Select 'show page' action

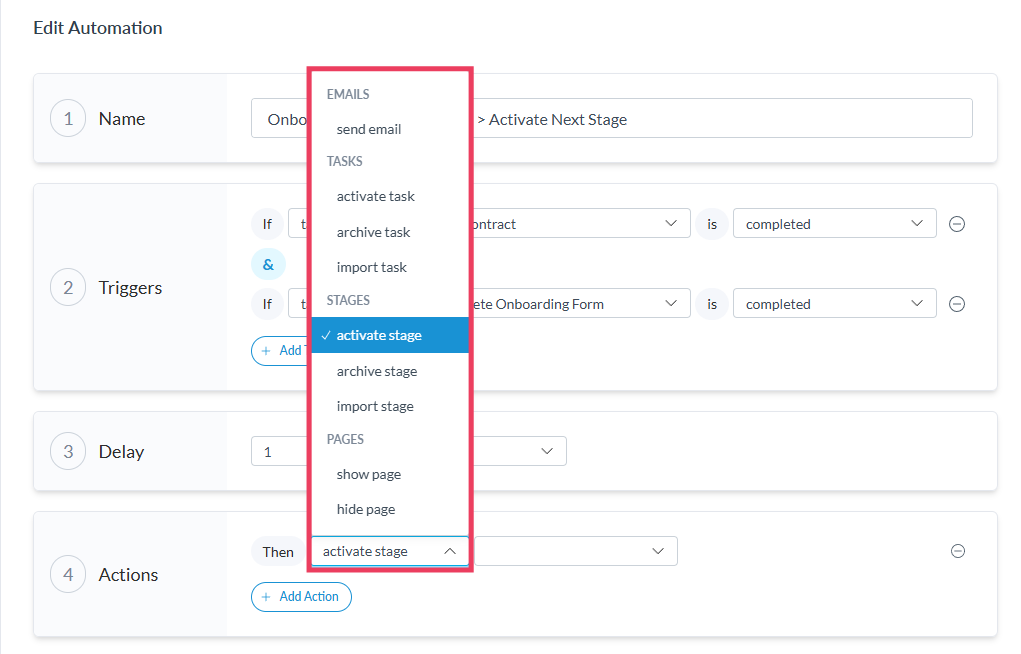pyautogui.click(x=369, y=474)
